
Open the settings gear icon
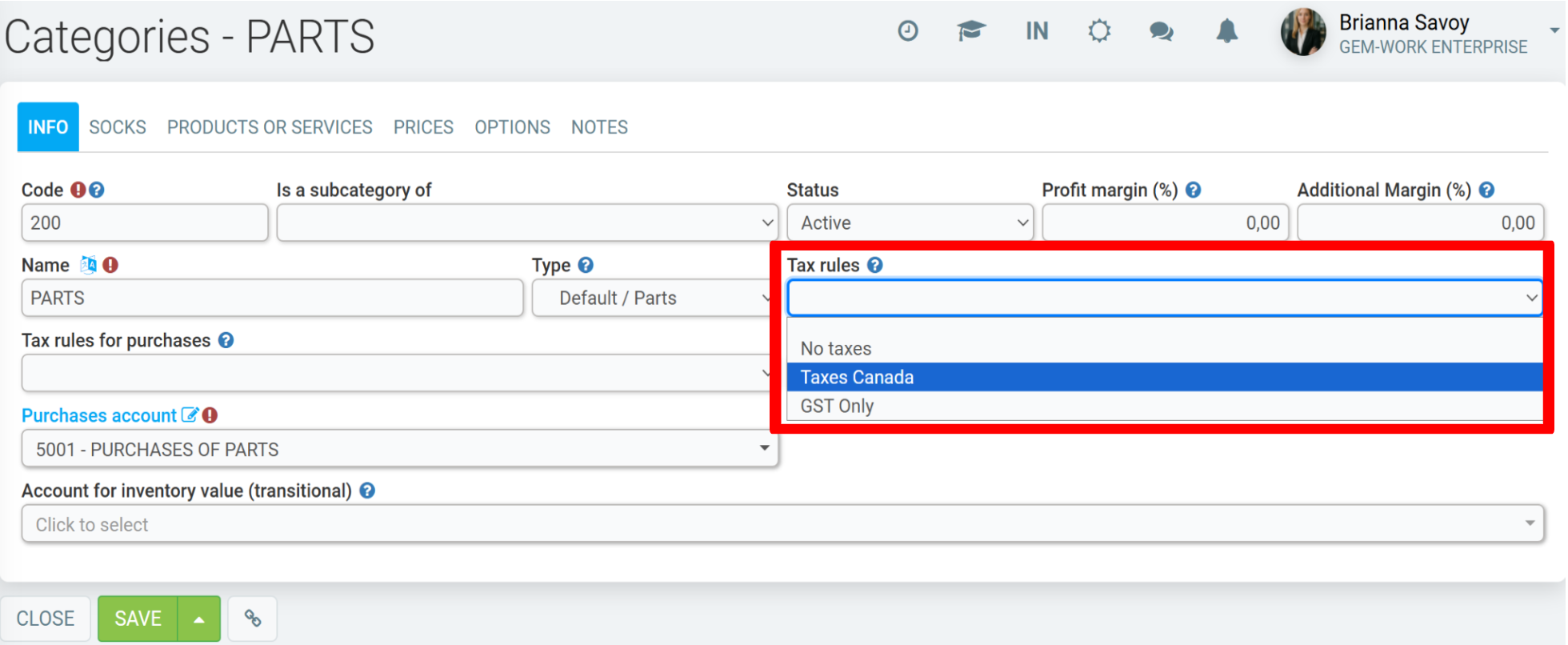[x=1099, y=31]
